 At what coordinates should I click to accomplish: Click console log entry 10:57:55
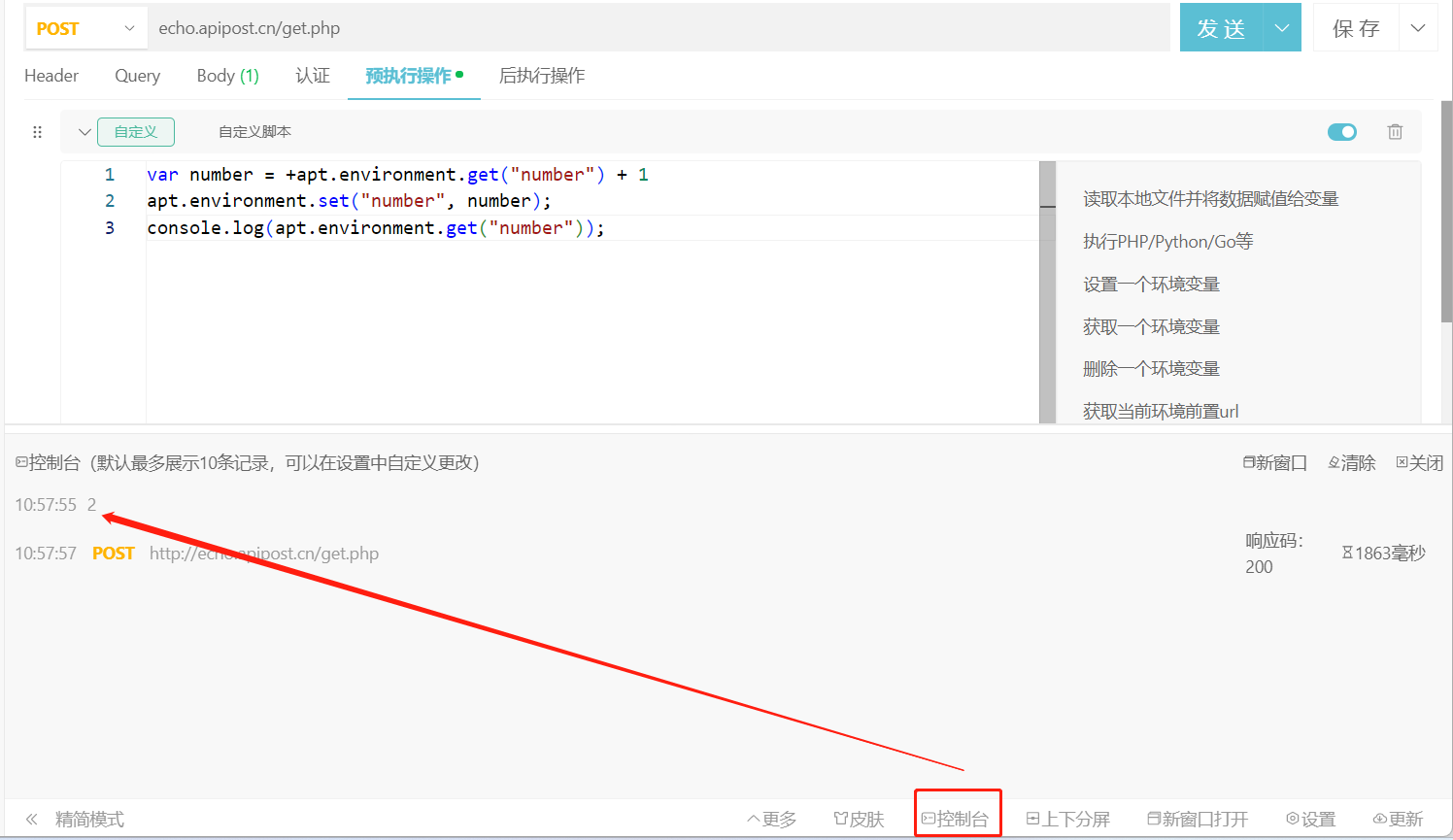tap(55, 505)
